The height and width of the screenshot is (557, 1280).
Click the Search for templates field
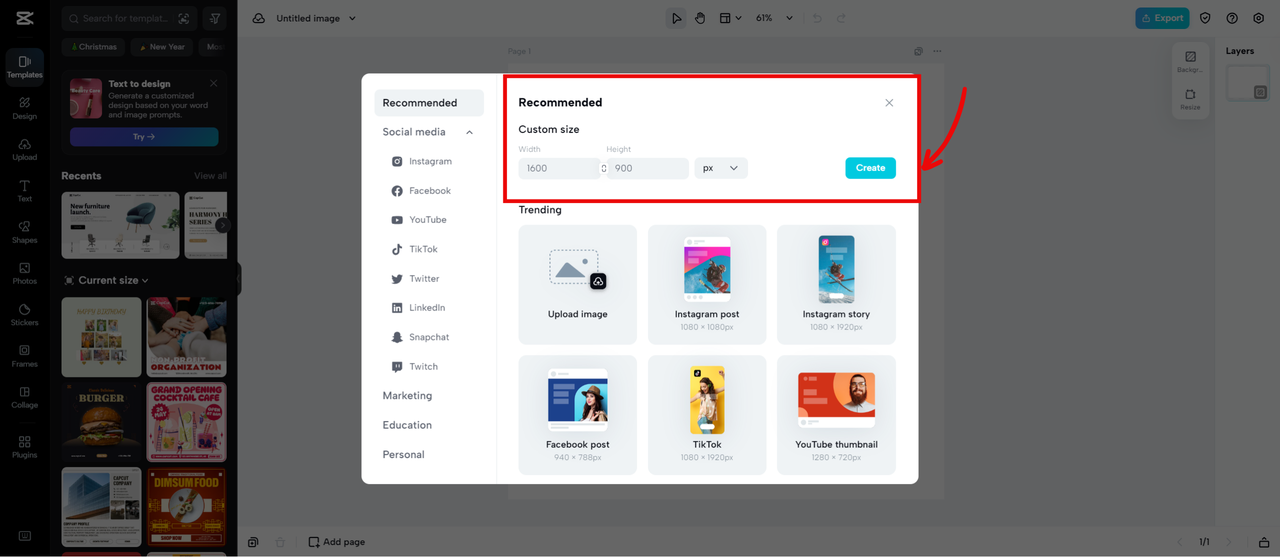point(129,18)
